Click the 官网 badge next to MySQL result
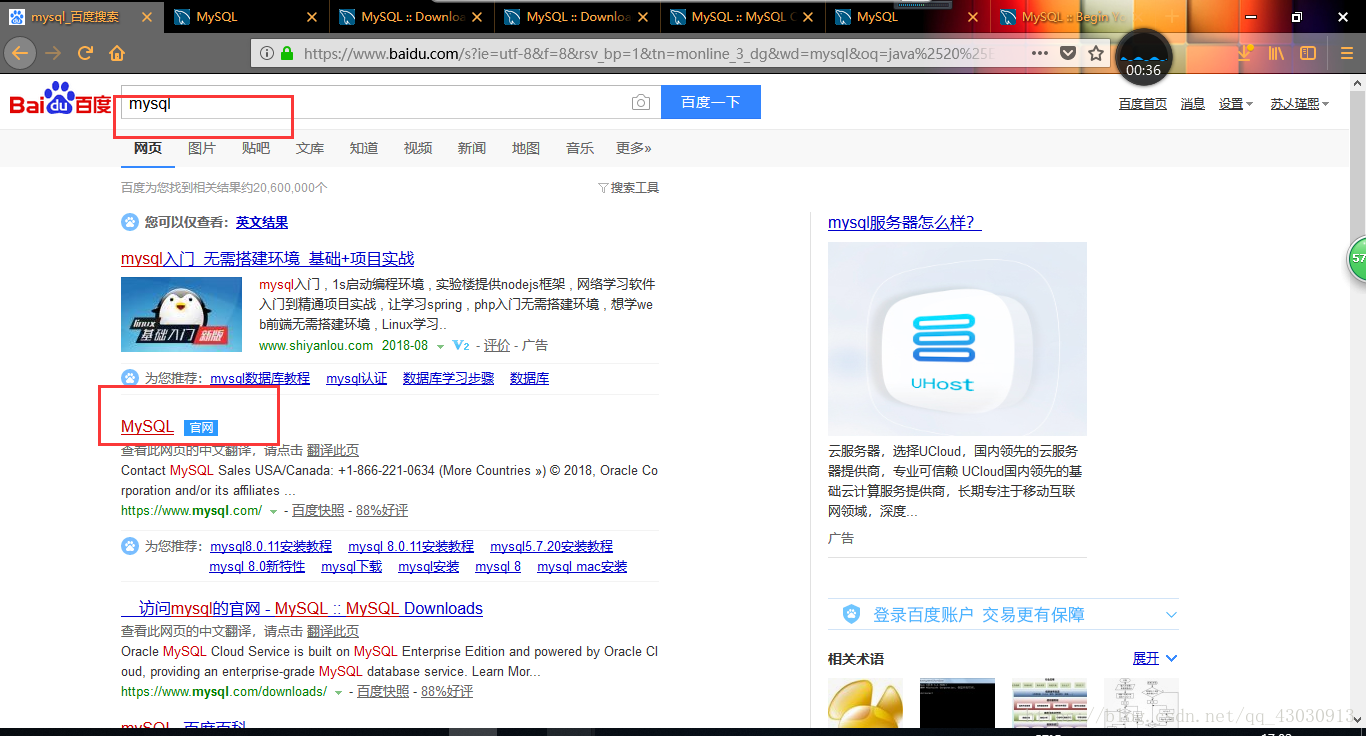Viewport: 1366px width, 736px height. [201, 428]
